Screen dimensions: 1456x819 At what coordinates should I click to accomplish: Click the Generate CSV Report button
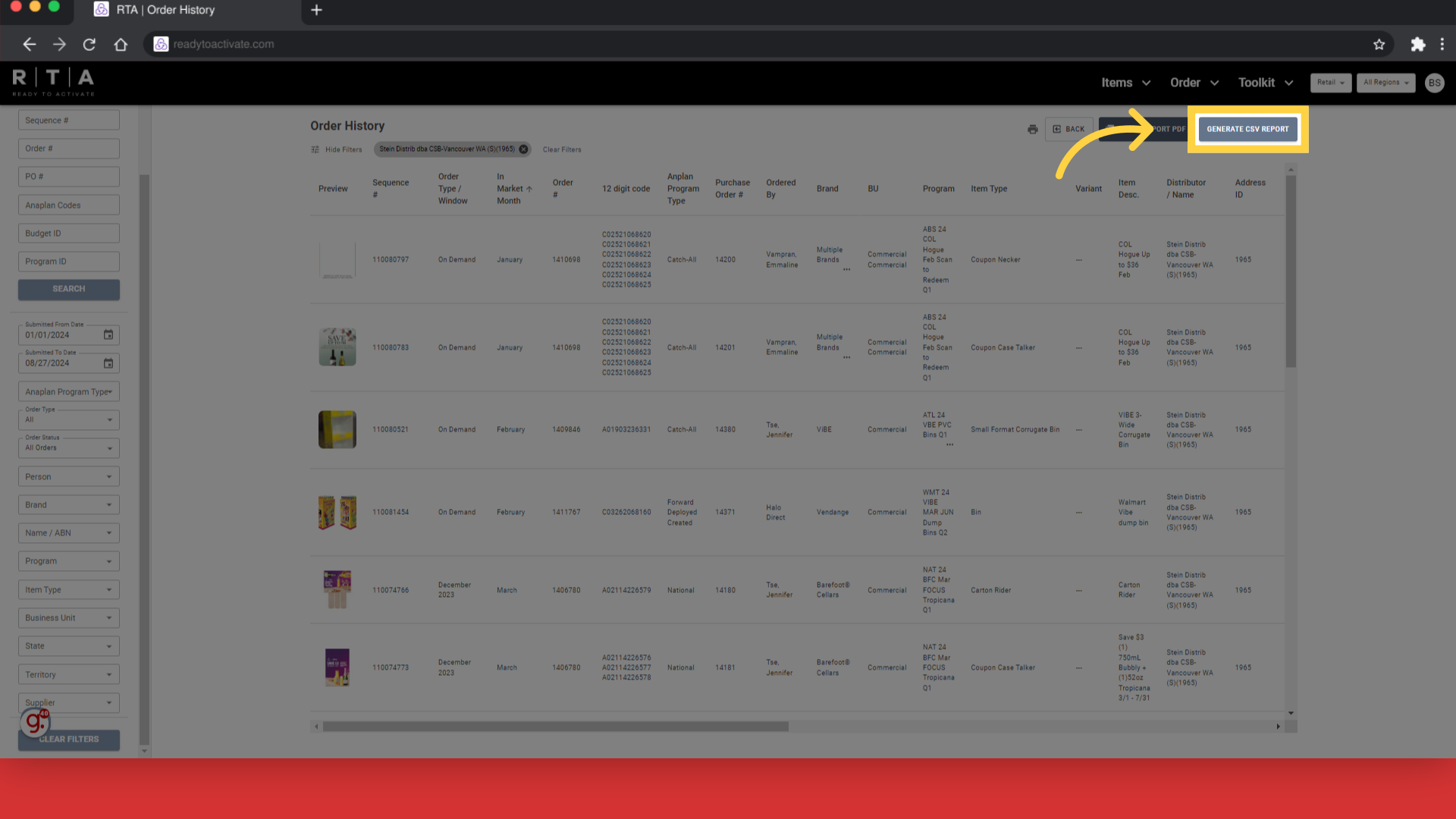pos(1247,129)
